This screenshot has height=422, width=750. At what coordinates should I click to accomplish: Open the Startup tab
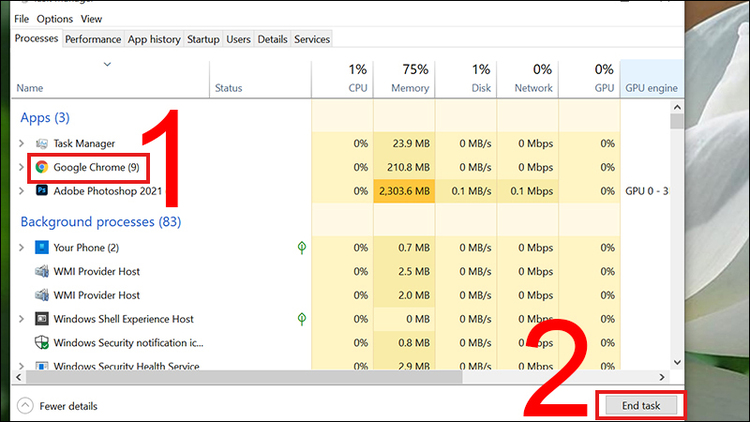(203, 39)
